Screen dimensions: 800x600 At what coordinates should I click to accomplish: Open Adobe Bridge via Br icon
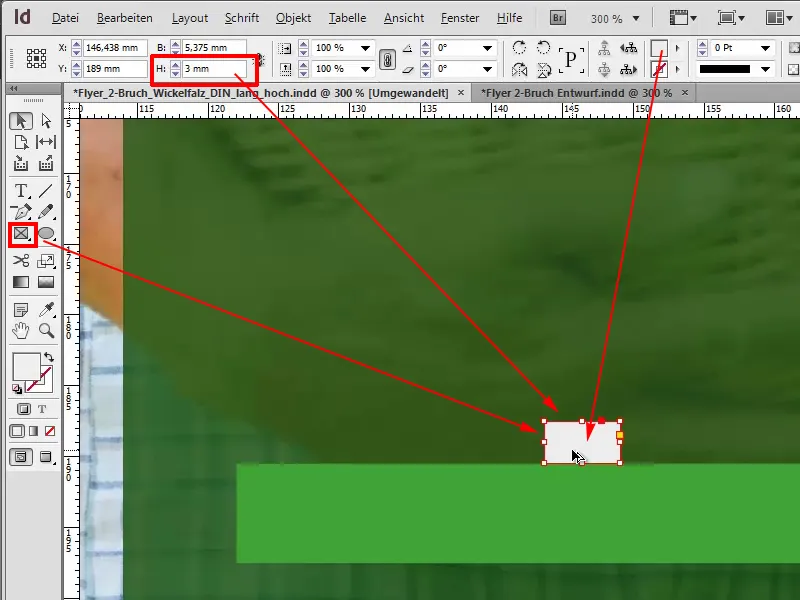(558, 18)
